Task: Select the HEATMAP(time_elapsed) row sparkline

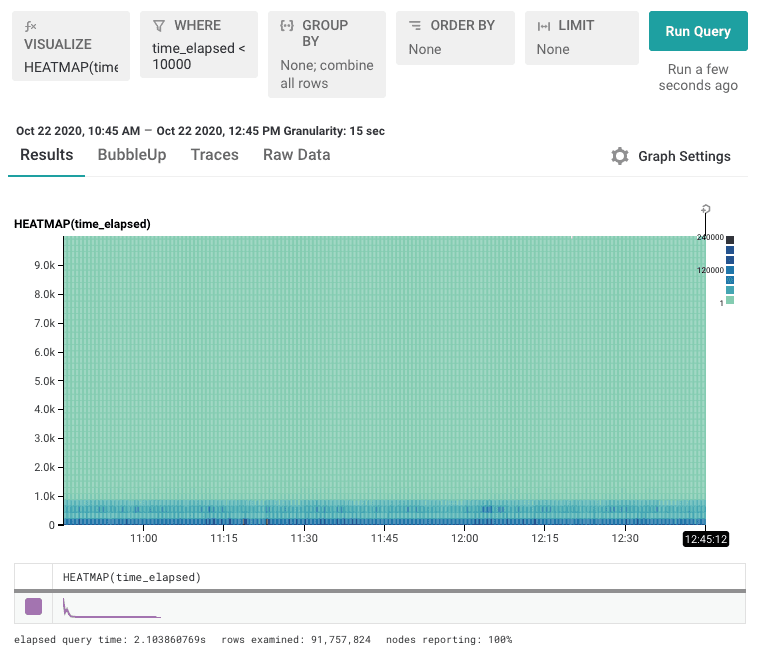Action: pos(110,607)
